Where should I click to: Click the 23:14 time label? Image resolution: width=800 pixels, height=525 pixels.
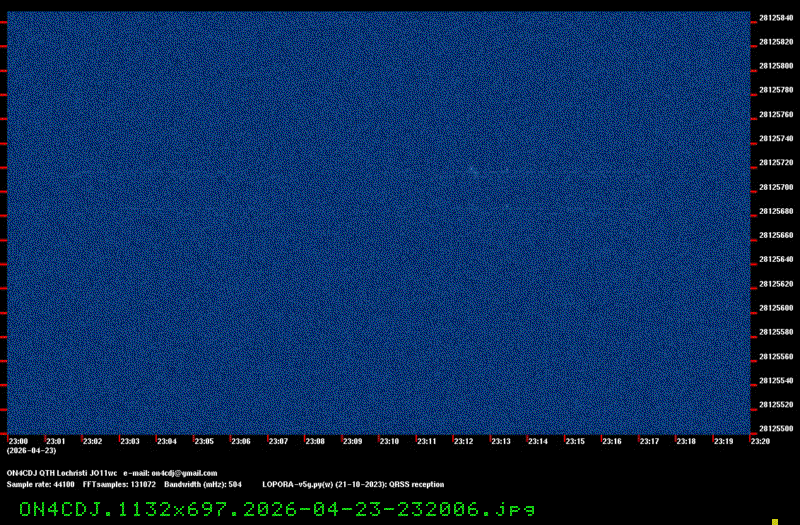click(x=538, y=441)
